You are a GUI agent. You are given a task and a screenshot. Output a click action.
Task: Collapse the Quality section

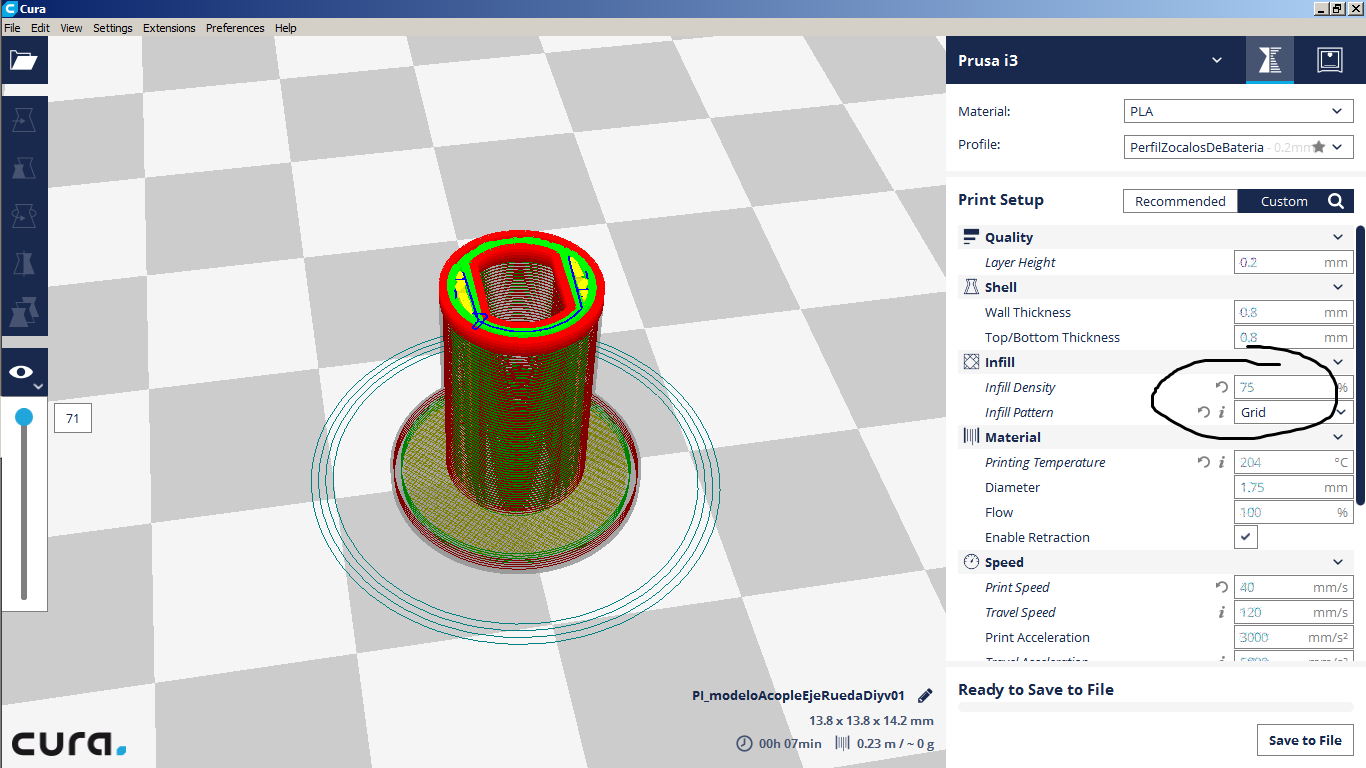[1338, 237]
